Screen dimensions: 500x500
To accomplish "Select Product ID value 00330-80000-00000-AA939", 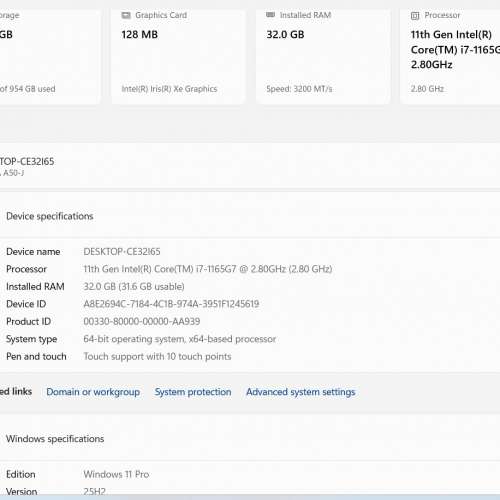I will [142, 322].
